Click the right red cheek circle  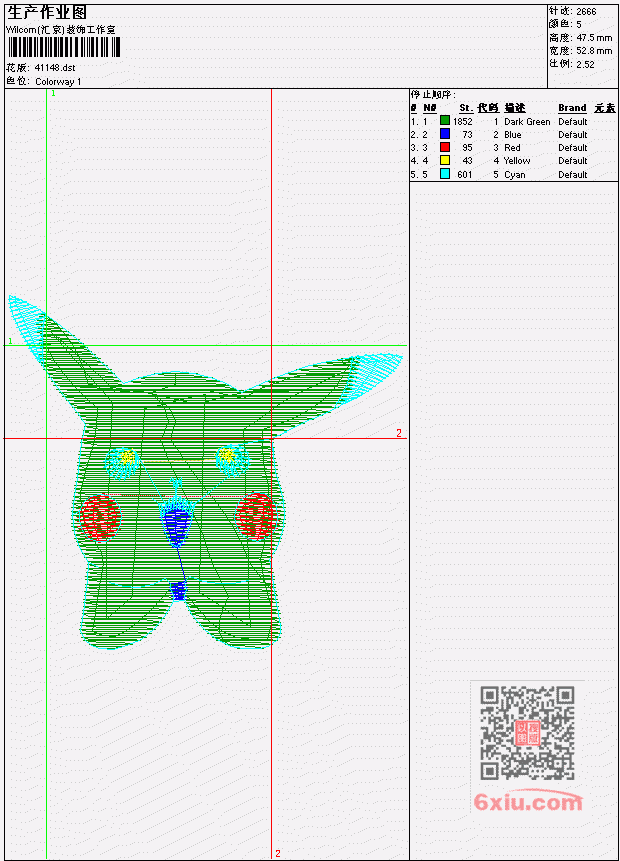click(255, 516)
